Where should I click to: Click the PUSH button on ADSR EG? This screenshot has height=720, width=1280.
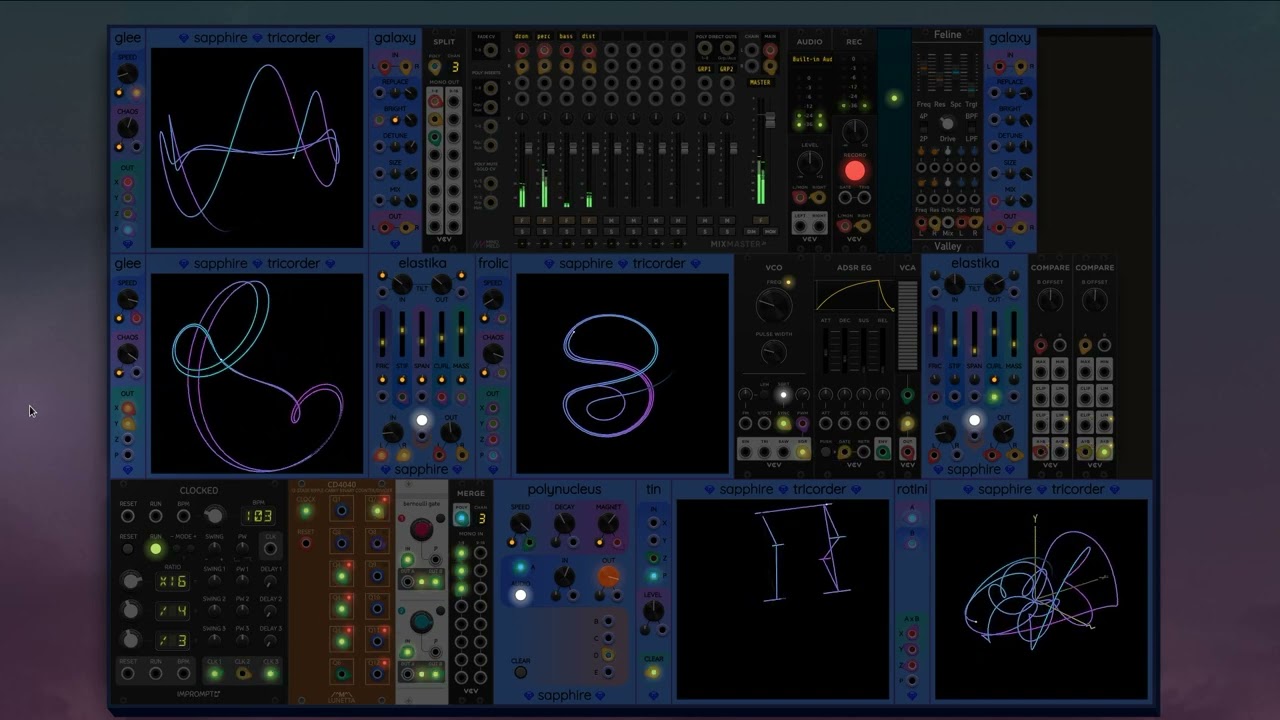pos(826,452)
